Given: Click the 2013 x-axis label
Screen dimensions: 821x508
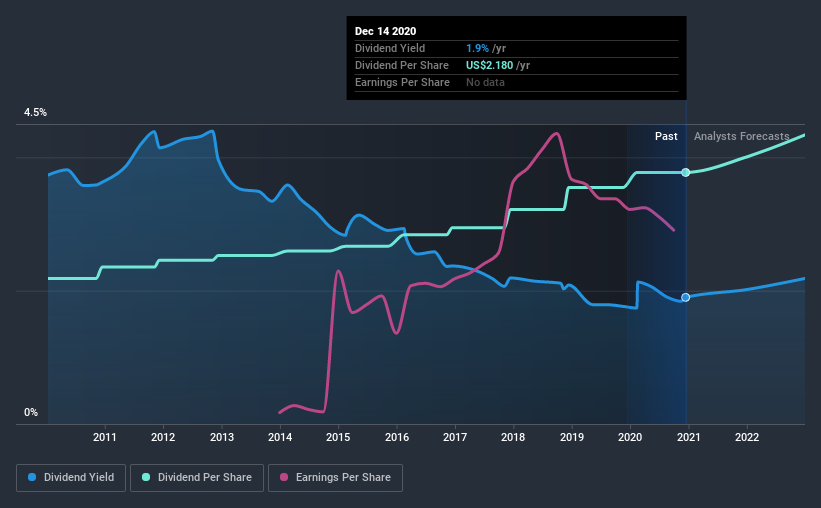Looking at the screenshot, I should tap(222, 437).
